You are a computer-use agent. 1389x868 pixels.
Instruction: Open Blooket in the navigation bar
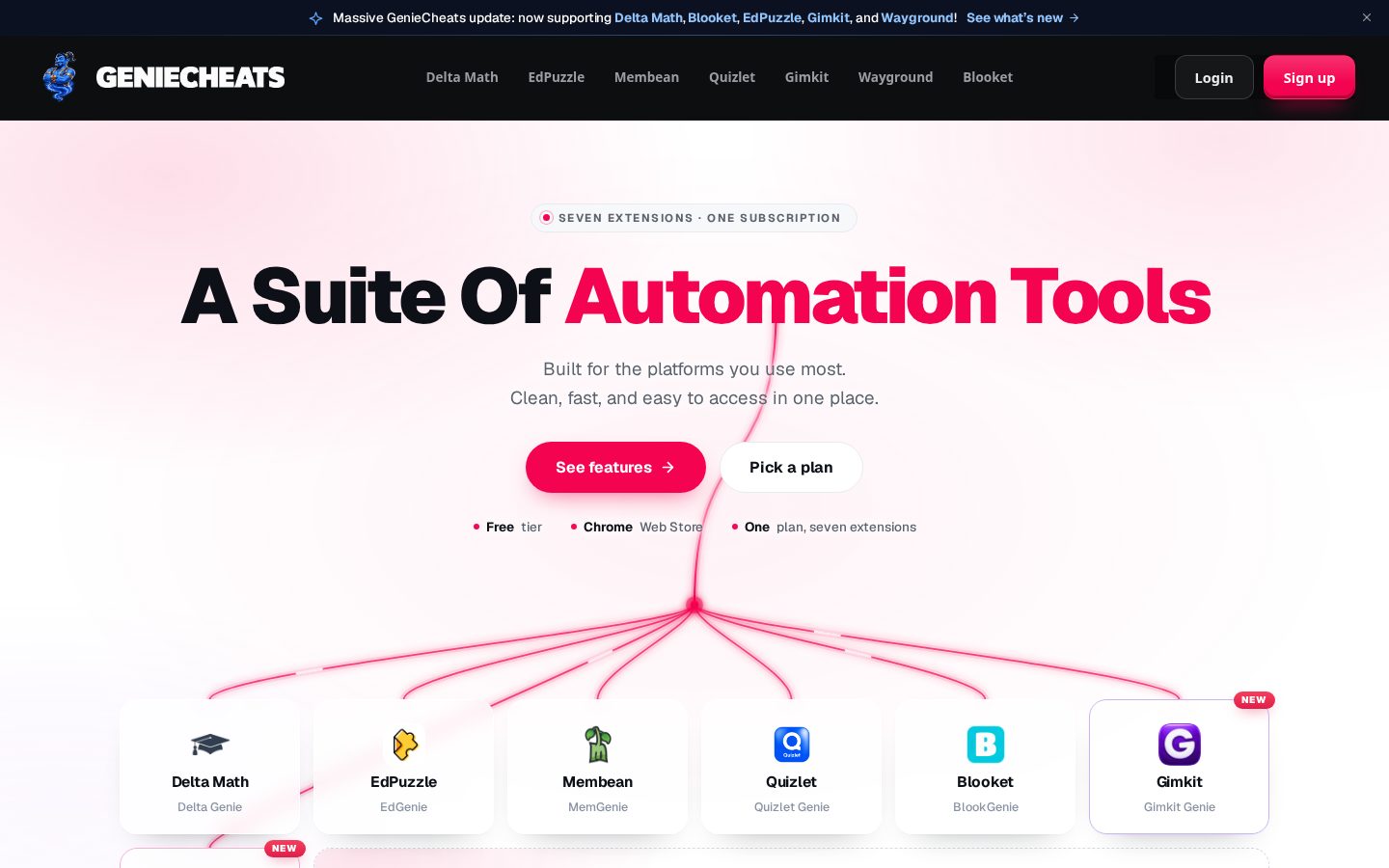pos(988,77)
